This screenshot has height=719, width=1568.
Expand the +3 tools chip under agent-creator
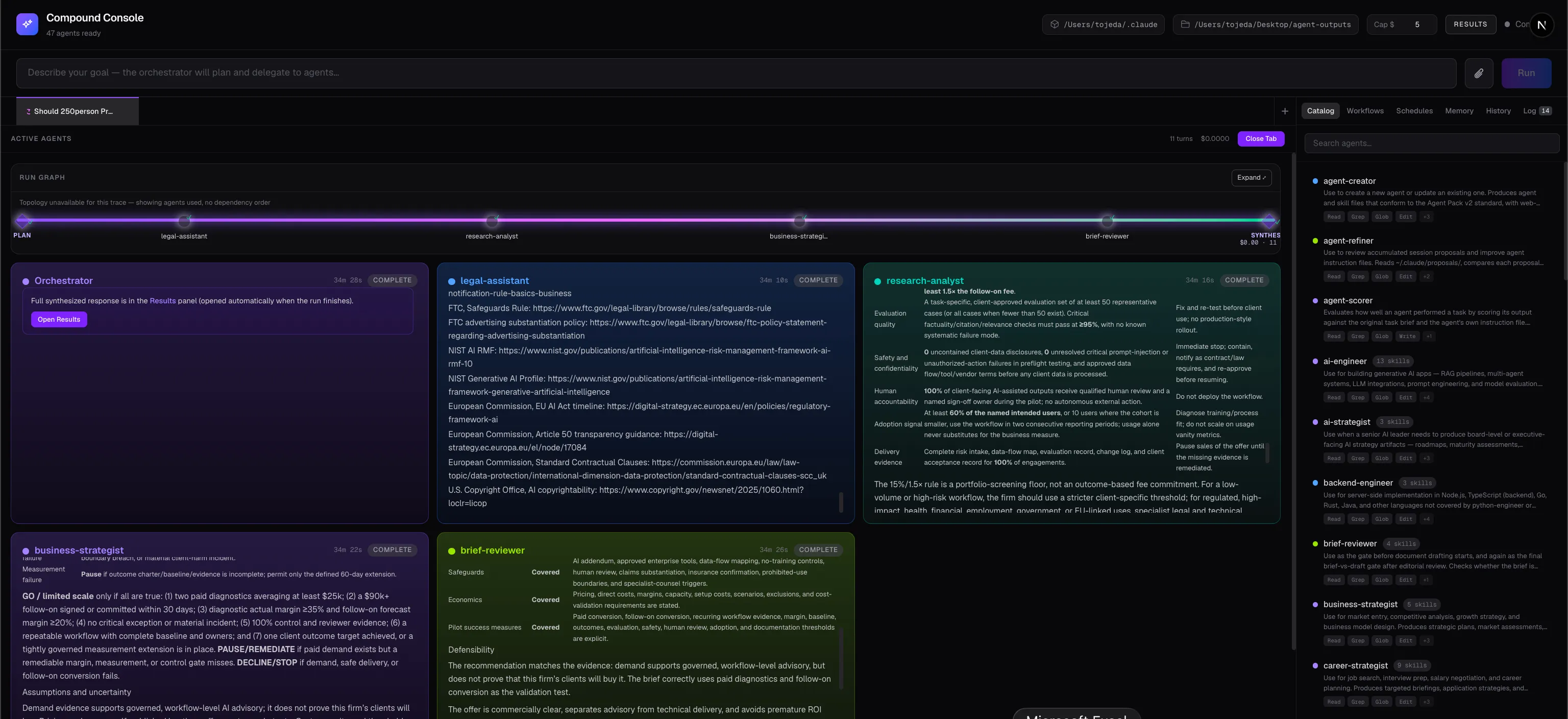[x=1426, y=217]
